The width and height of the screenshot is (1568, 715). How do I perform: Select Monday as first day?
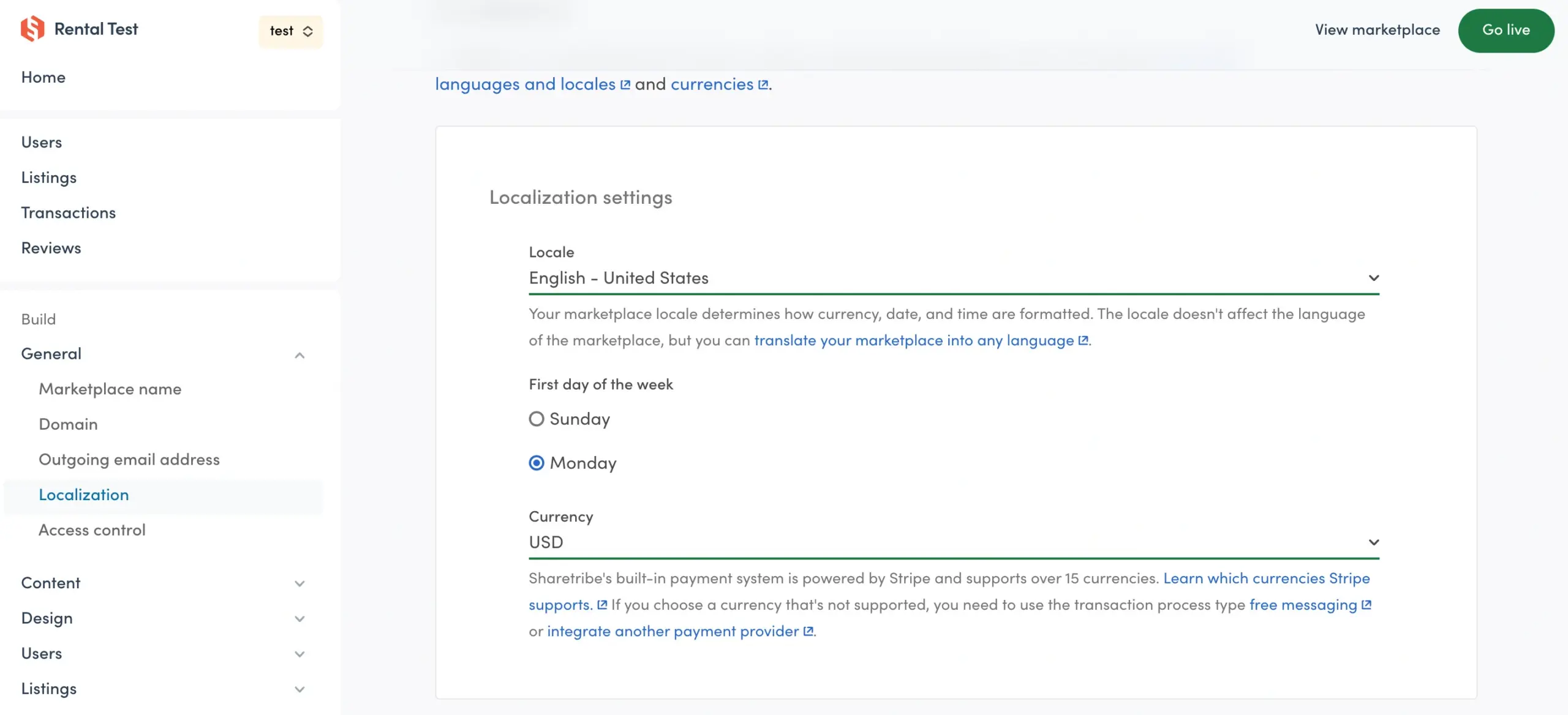(x=537, y=463)
